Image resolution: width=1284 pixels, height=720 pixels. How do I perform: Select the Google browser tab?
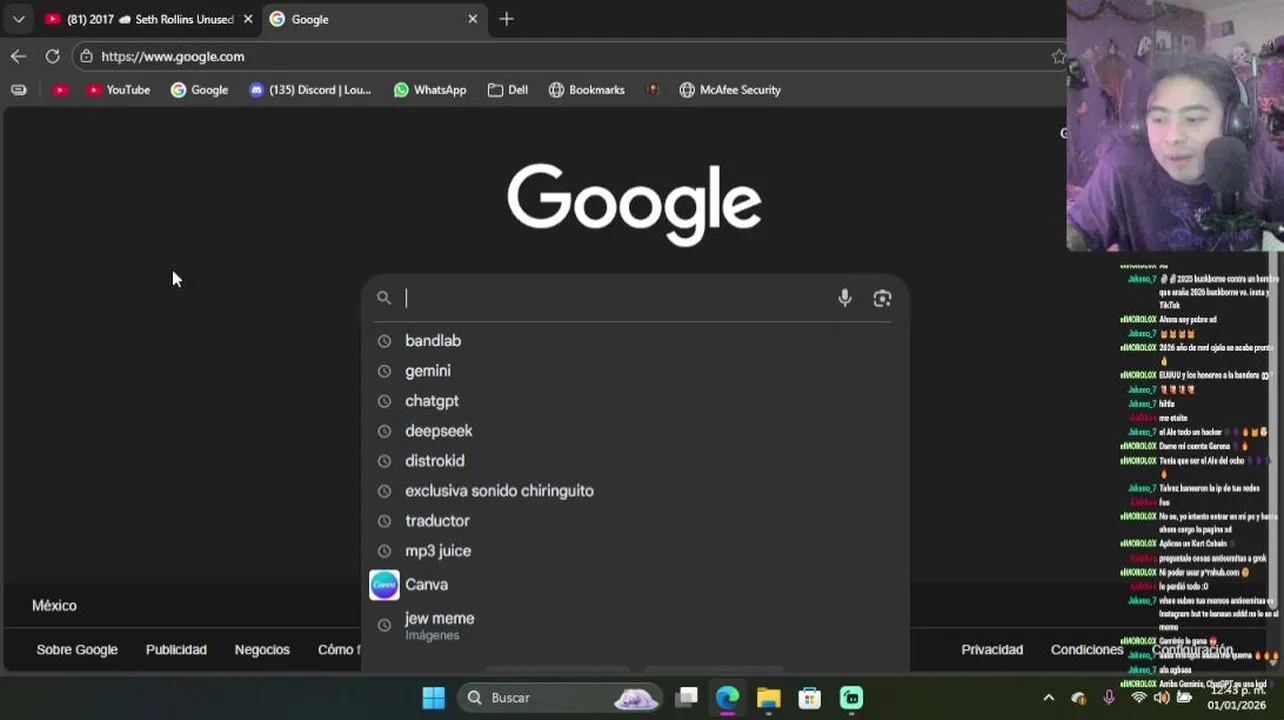click(x=374, y=19)
